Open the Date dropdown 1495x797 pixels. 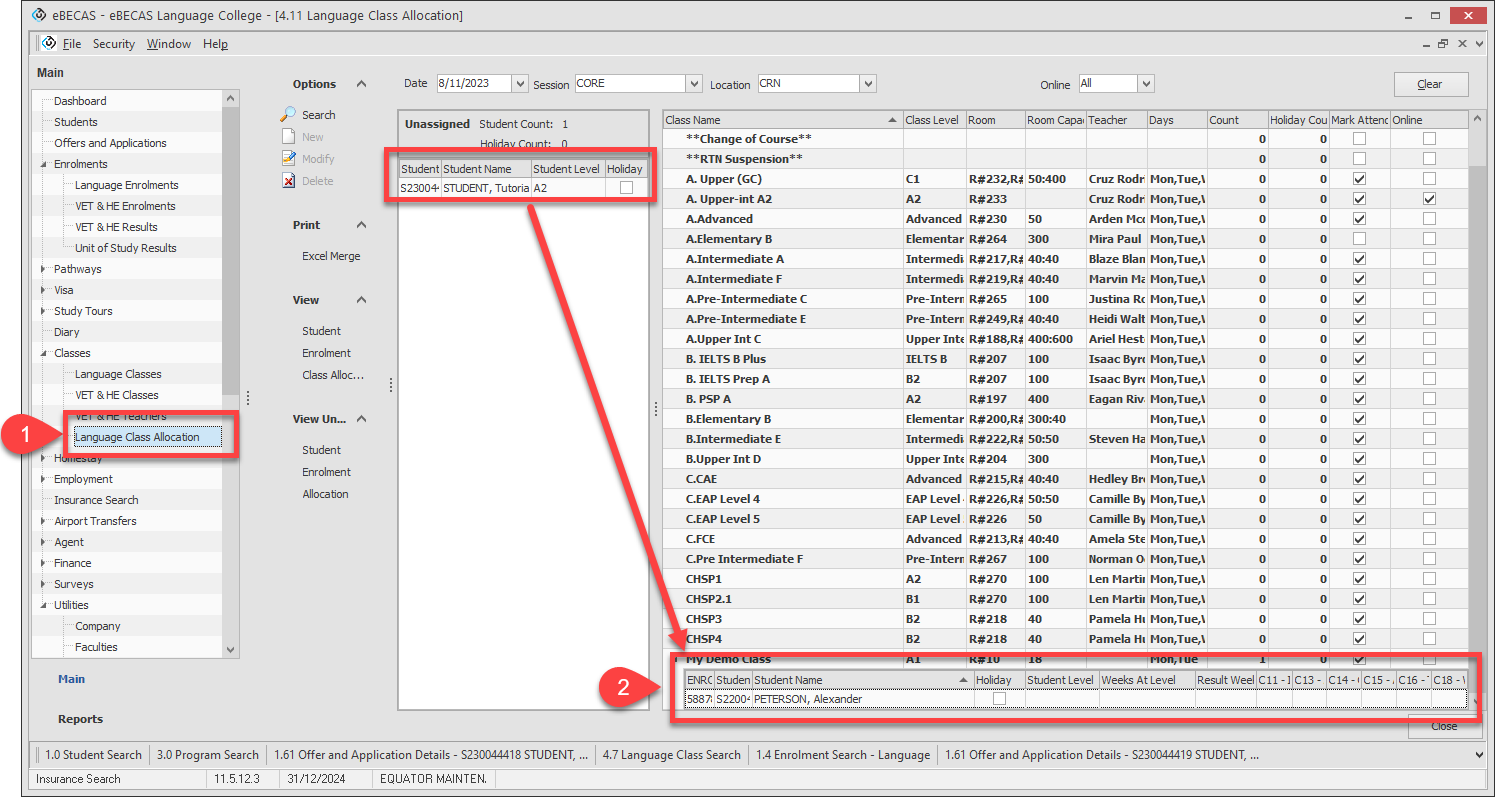(519, 84)
